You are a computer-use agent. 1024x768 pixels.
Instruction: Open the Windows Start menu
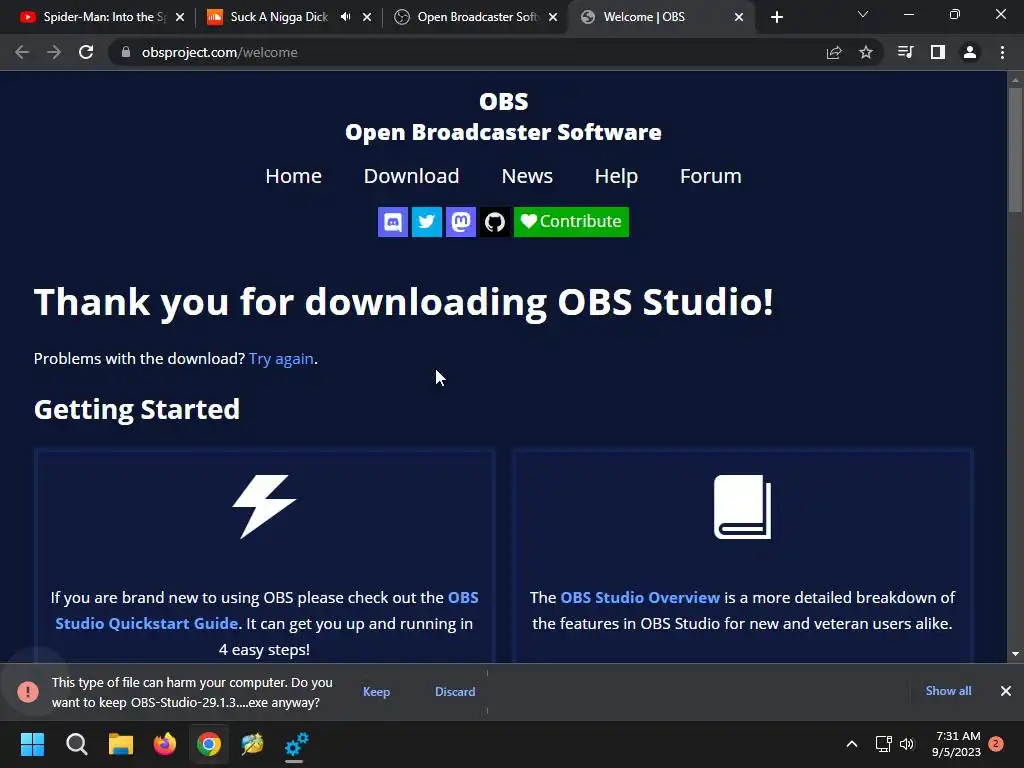33,744
